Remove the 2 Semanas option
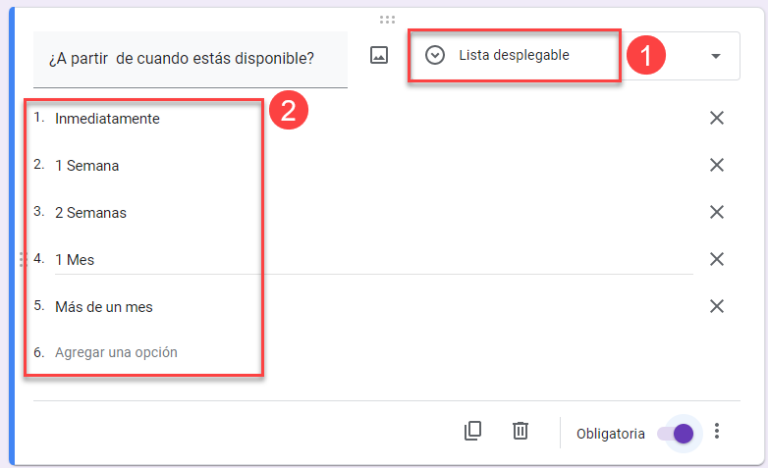 click(717, 212)
